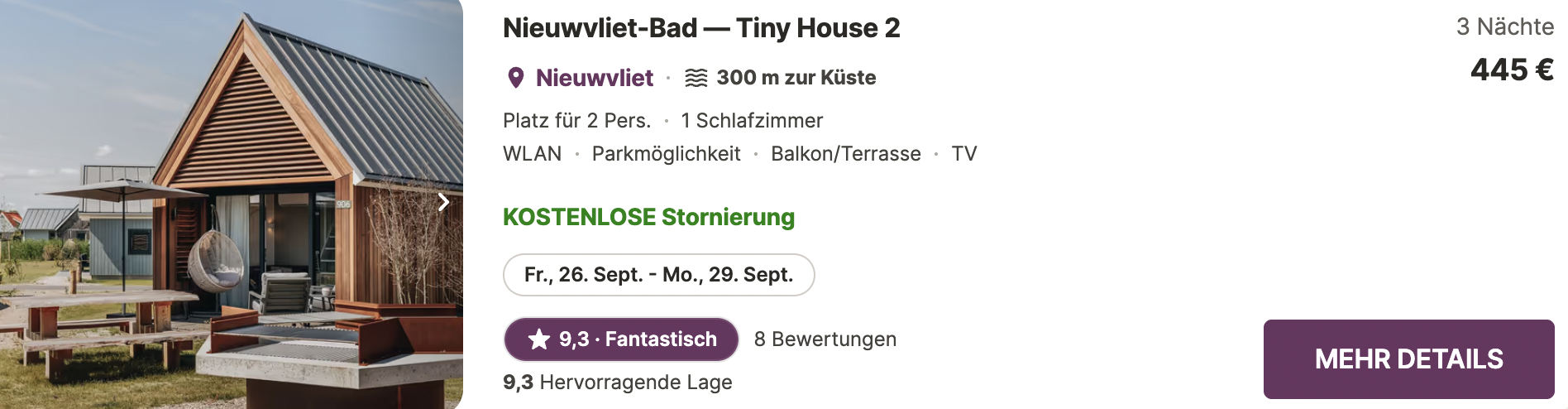Click the MEHR DETAILS button
Screen dimensions: 1568x409
tap(1408, 359)
